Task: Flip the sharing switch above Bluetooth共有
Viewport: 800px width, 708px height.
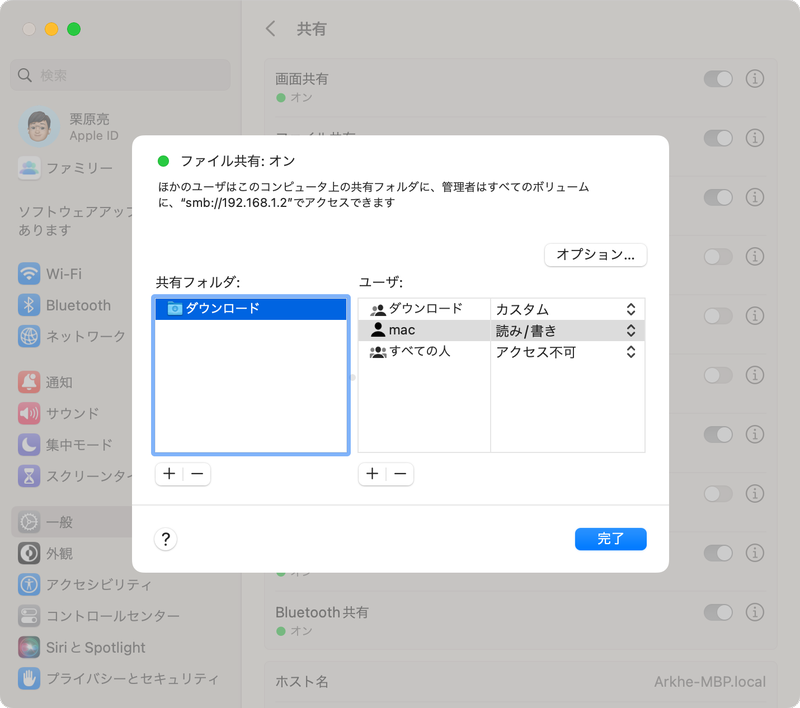Action: [719, 553]
